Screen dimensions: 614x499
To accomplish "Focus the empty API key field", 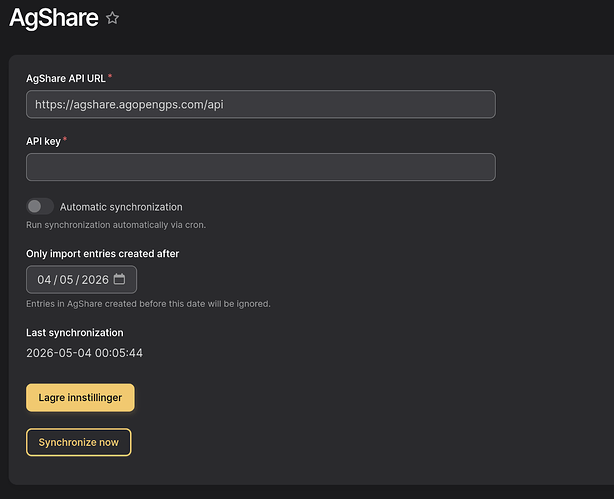I will point(261,167).
